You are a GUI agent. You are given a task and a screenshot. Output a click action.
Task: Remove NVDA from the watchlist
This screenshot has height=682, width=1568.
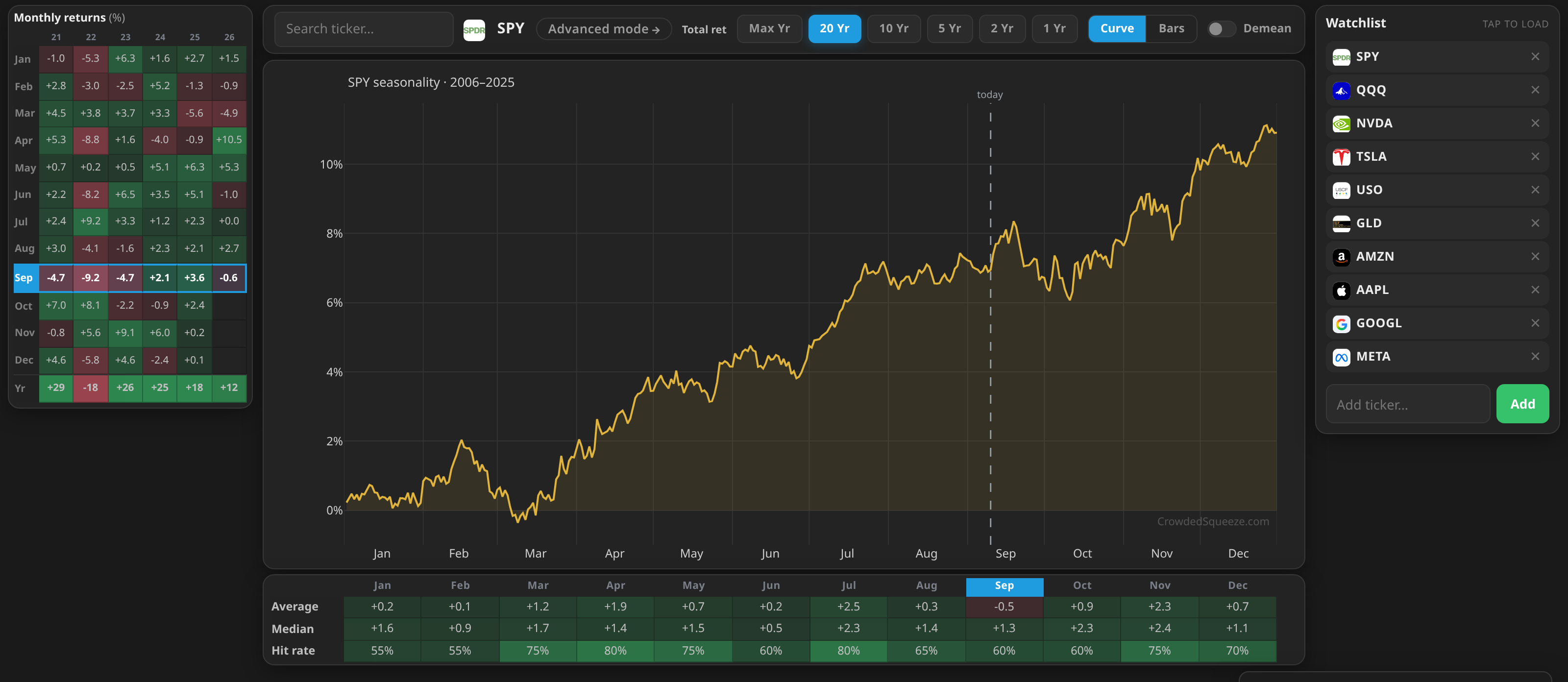tap(1535, 123)
